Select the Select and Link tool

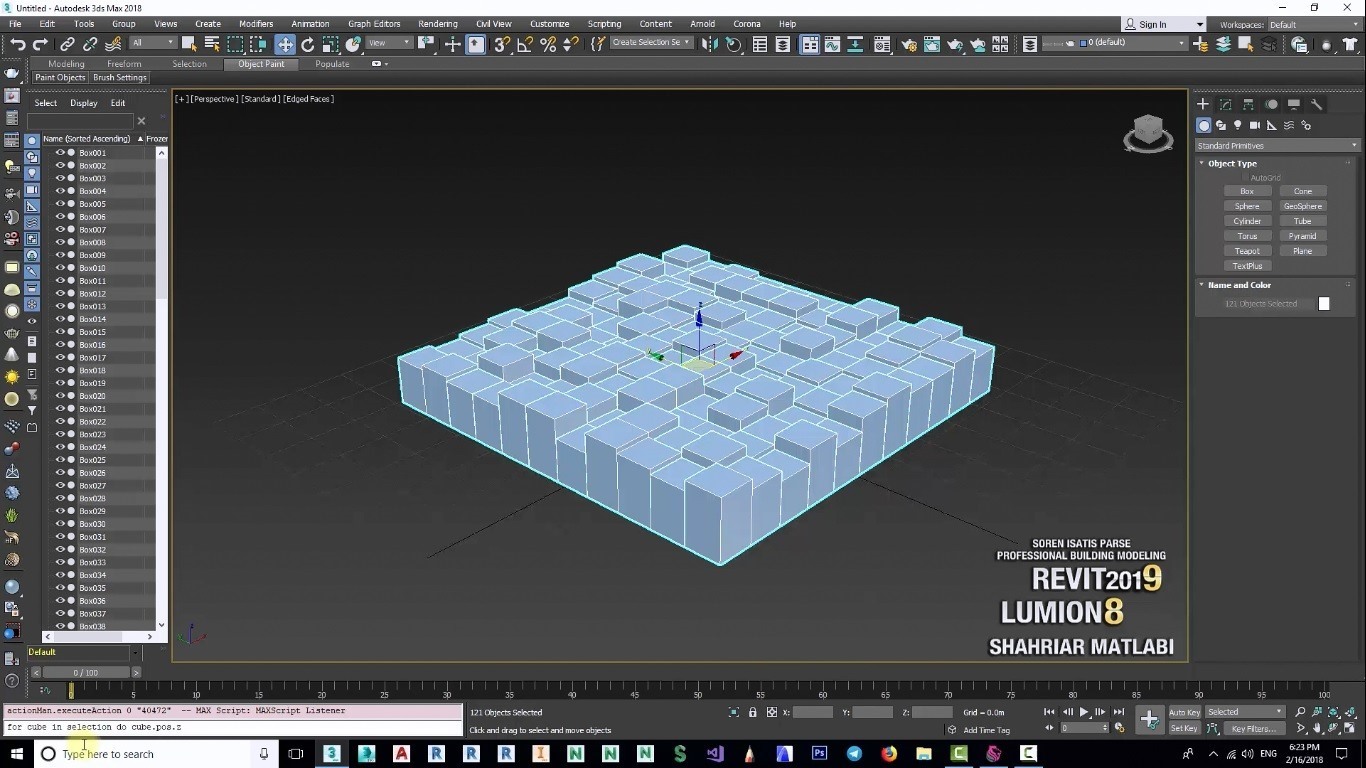tap(67, 44)
